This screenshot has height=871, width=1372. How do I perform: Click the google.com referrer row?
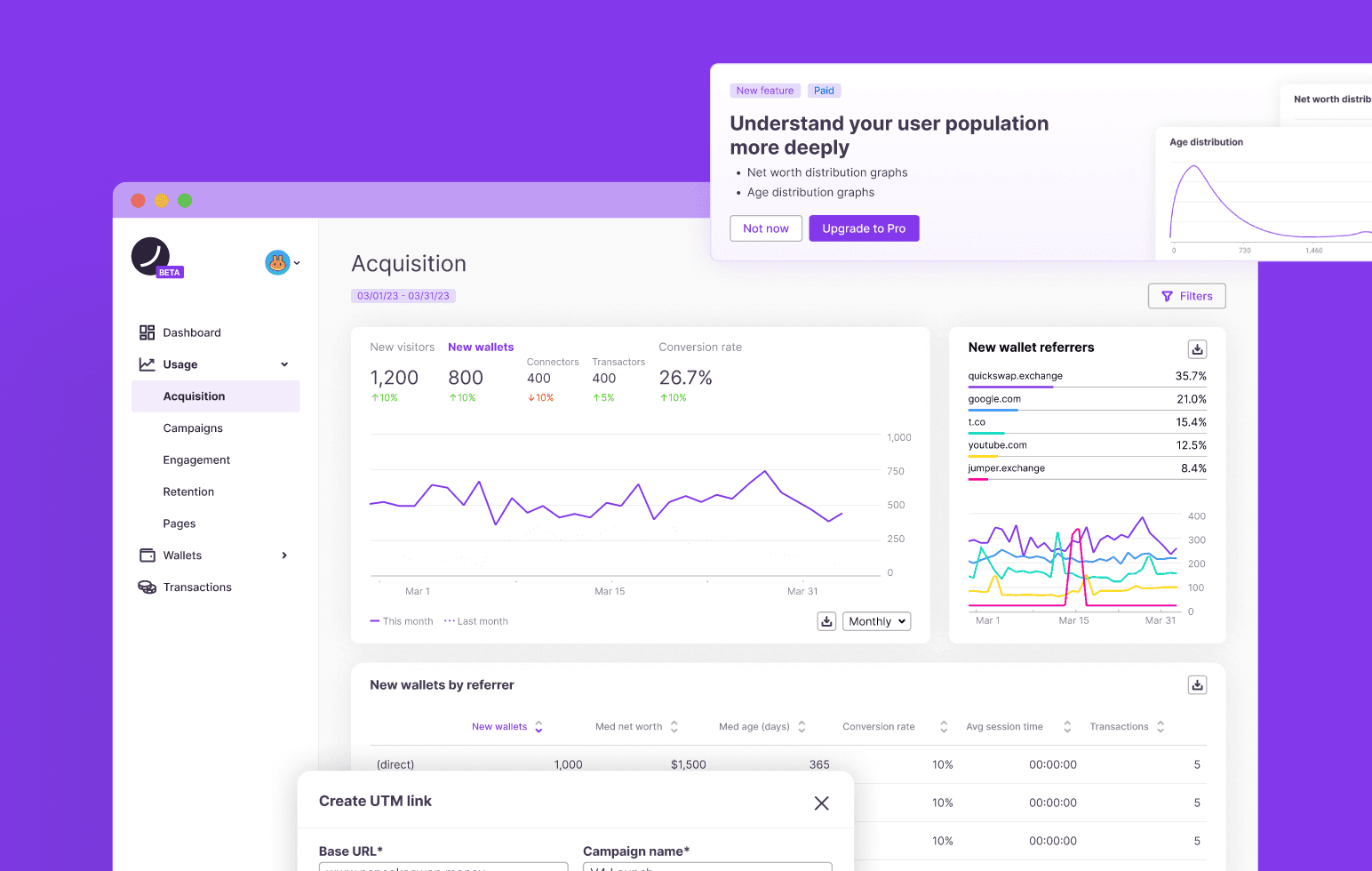coord(1087,401)
